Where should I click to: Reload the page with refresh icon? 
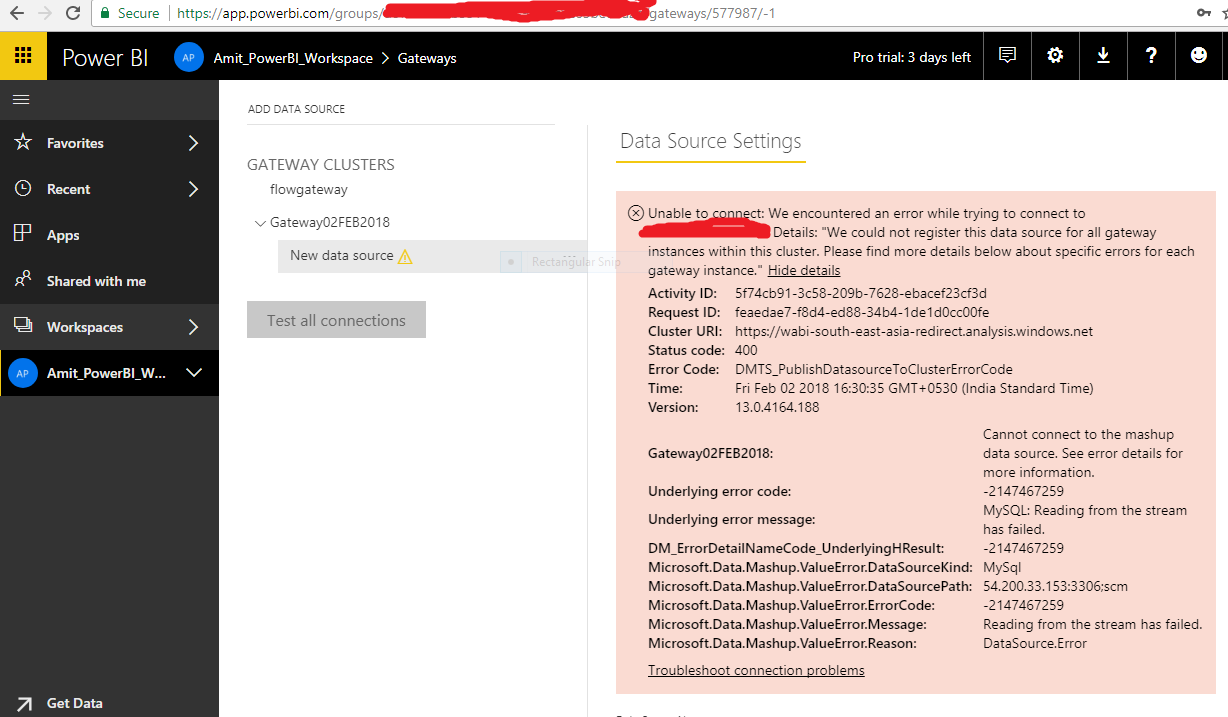73,13
